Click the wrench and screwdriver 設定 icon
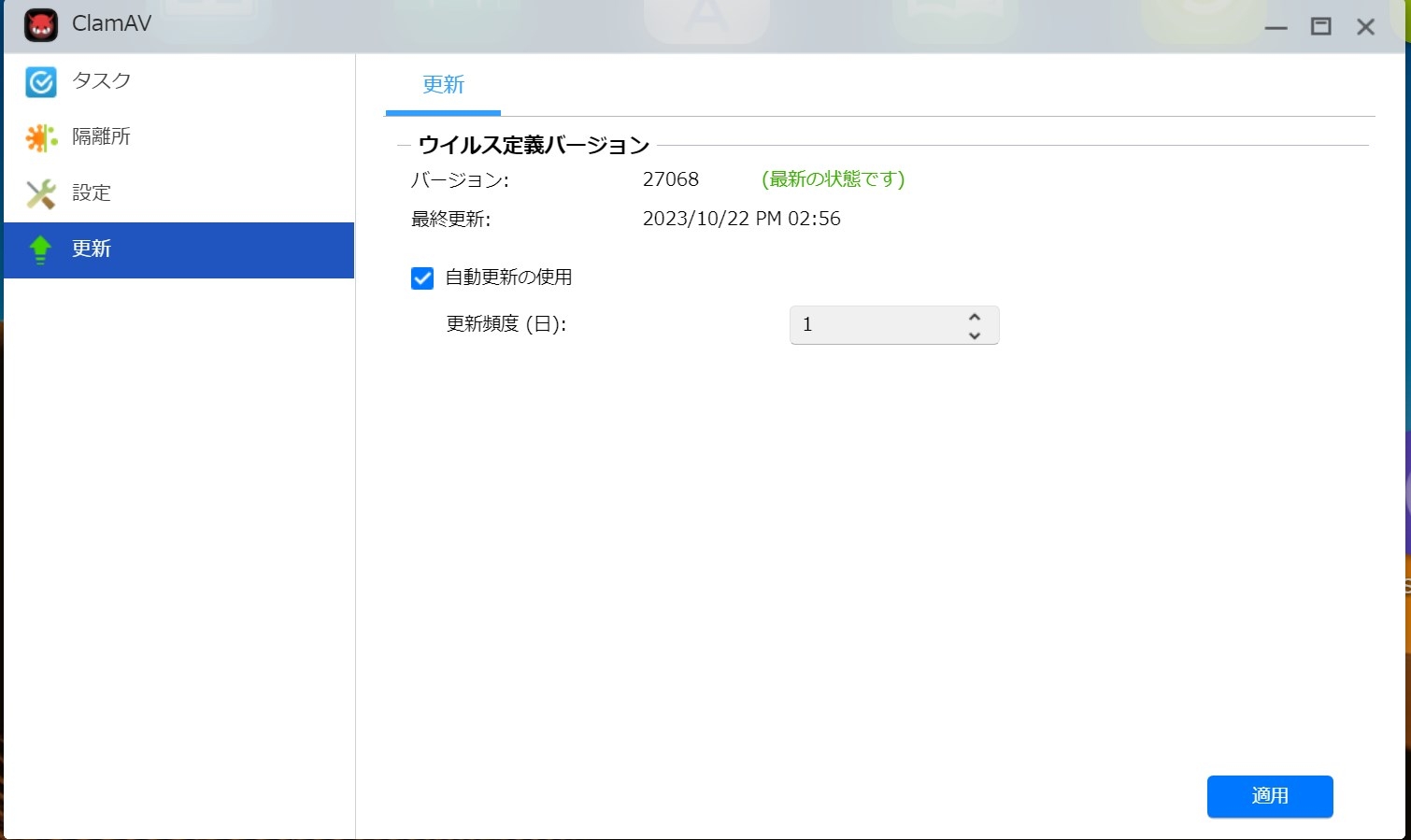Viewport: 1411px width, 840px height. (x=41, y=193)
